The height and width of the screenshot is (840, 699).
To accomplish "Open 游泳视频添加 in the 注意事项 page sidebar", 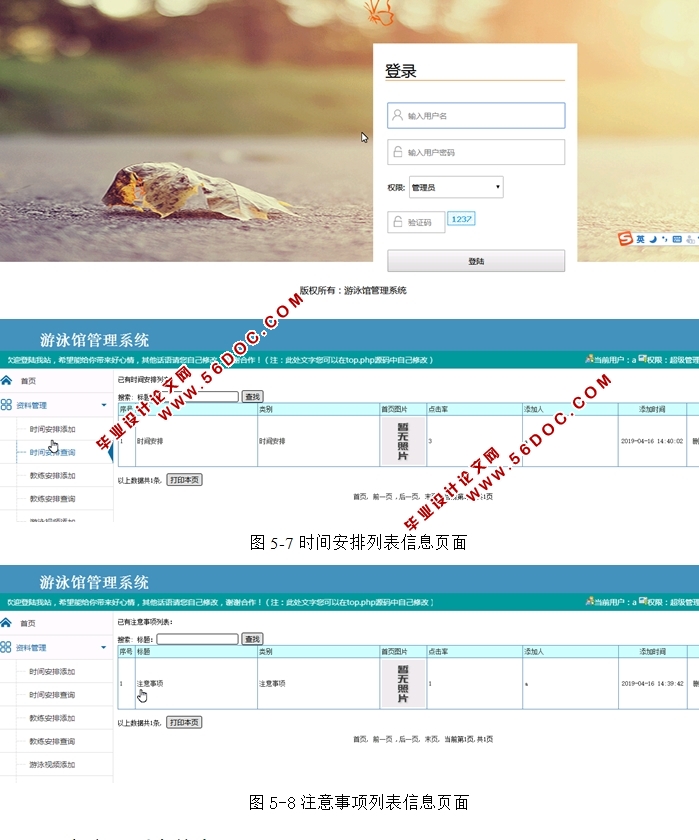I will coord(52,764).
